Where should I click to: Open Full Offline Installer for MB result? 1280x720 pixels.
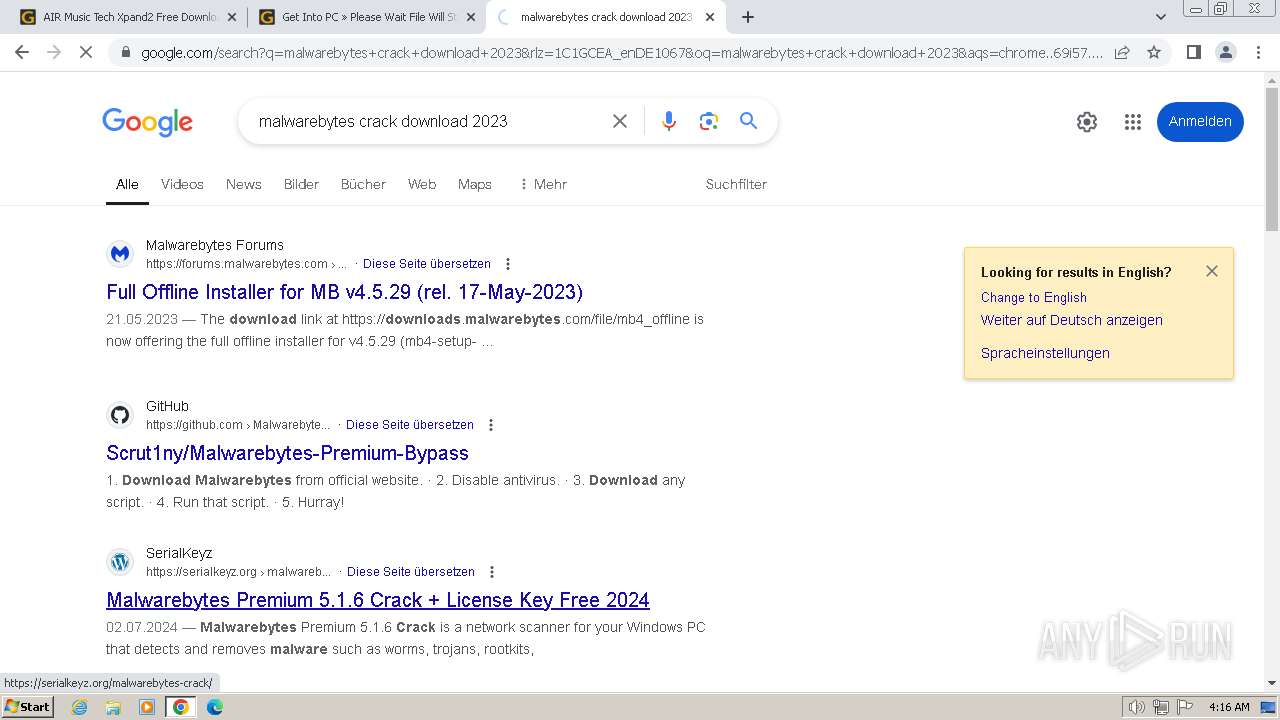coord(345,292)
